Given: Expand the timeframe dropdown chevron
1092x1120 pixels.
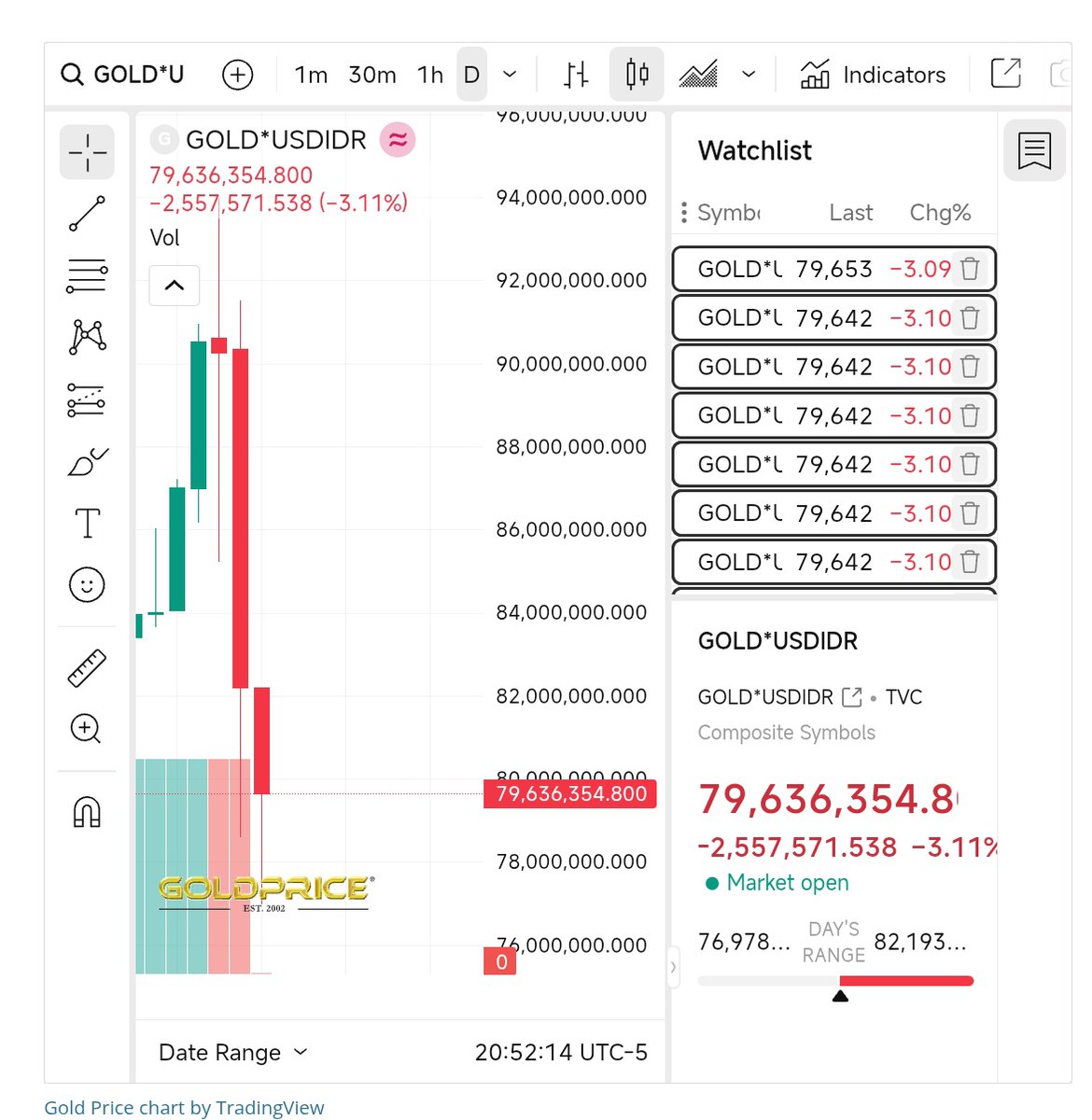Looking at the screenshot, I should (x=510, y=75).
